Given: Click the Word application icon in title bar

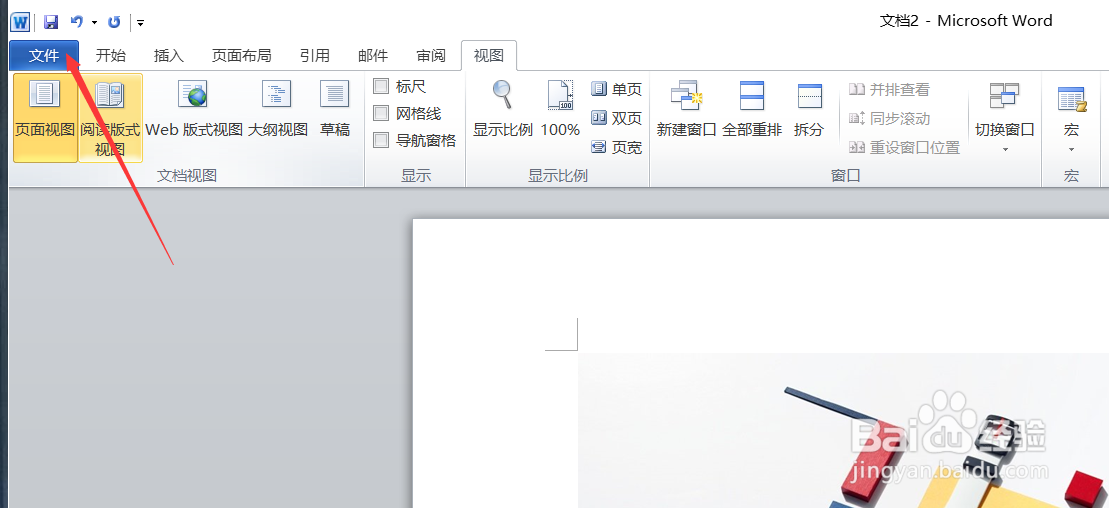Looking at the screenshot, I should tap(20, 22).
